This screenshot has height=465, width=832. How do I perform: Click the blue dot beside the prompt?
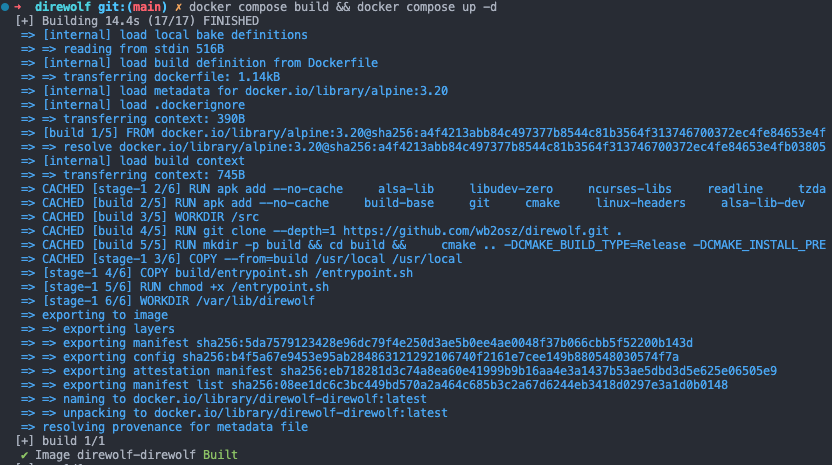pyautogui.click(x=5, y=7)
